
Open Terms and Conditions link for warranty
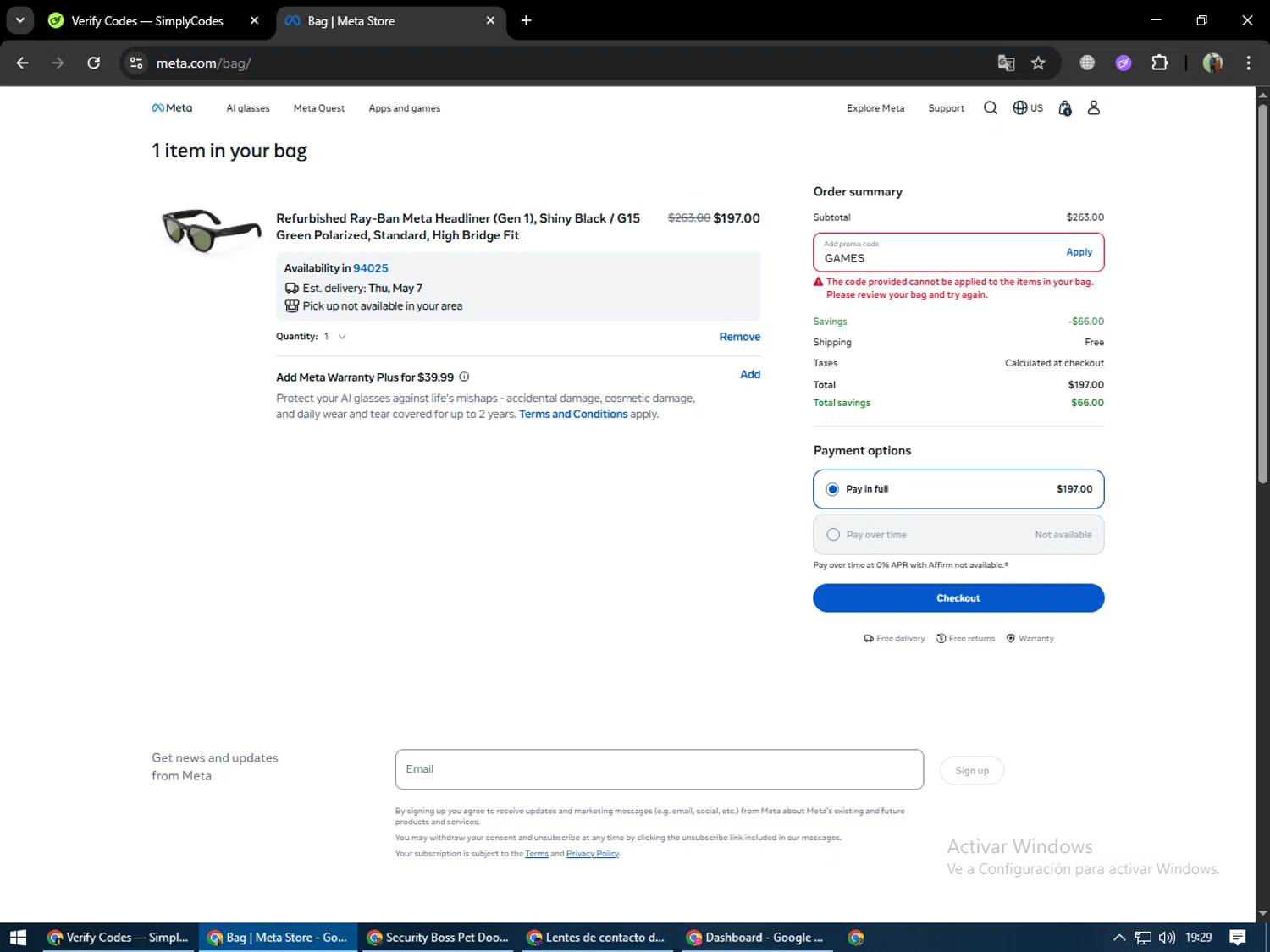pos(573,415)
